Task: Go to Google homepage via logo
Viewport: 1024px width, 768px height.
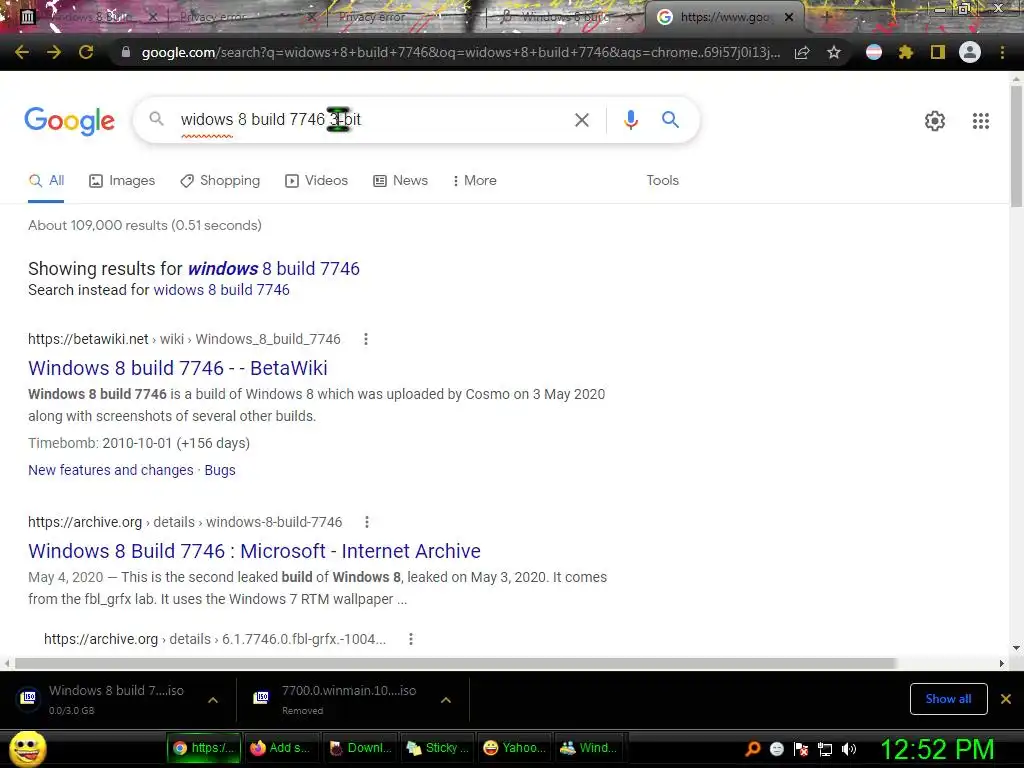Action: point(69,121)
